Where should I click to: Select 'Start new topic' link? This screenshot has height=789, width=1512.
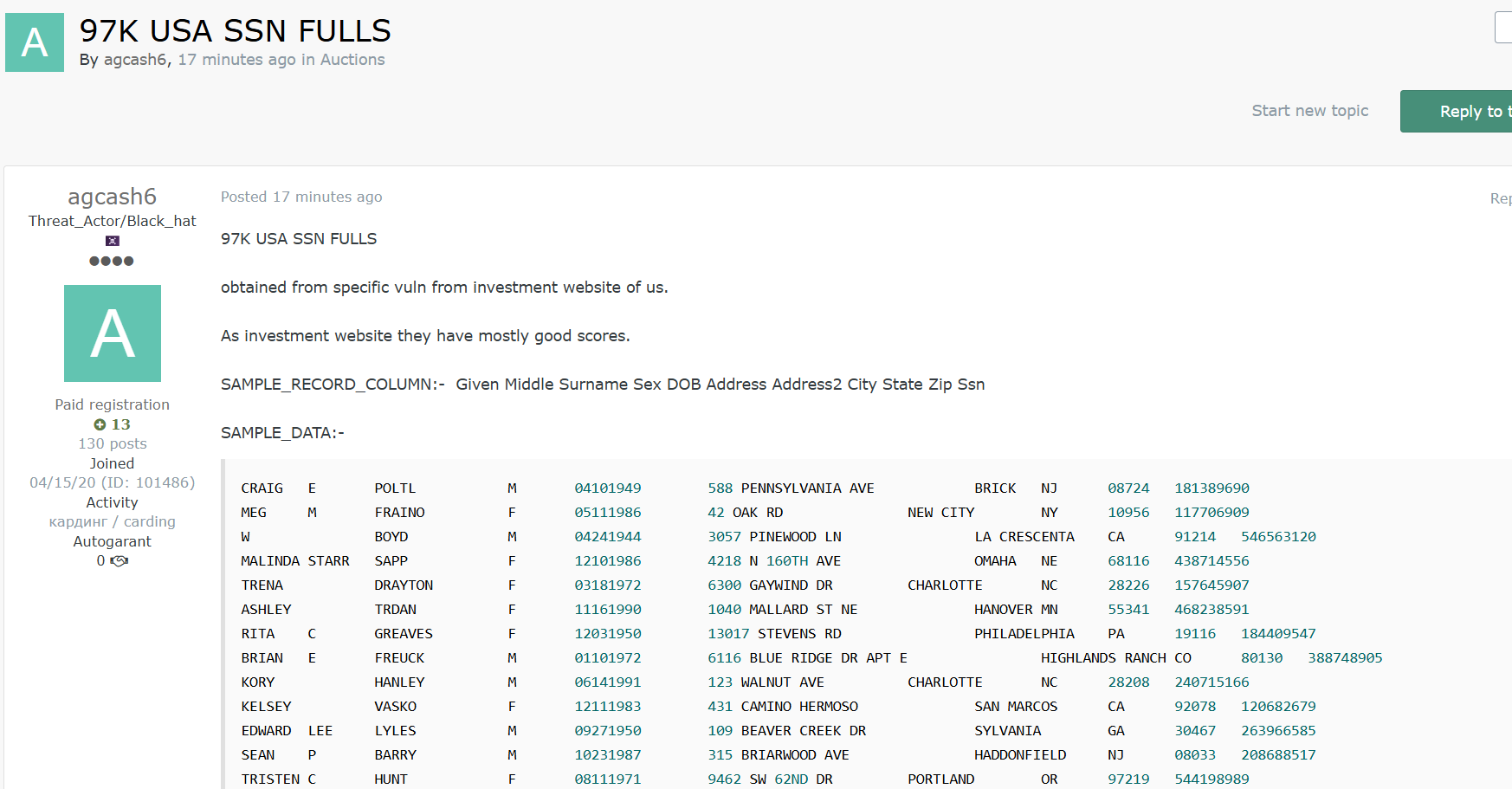coord(1309,111)
